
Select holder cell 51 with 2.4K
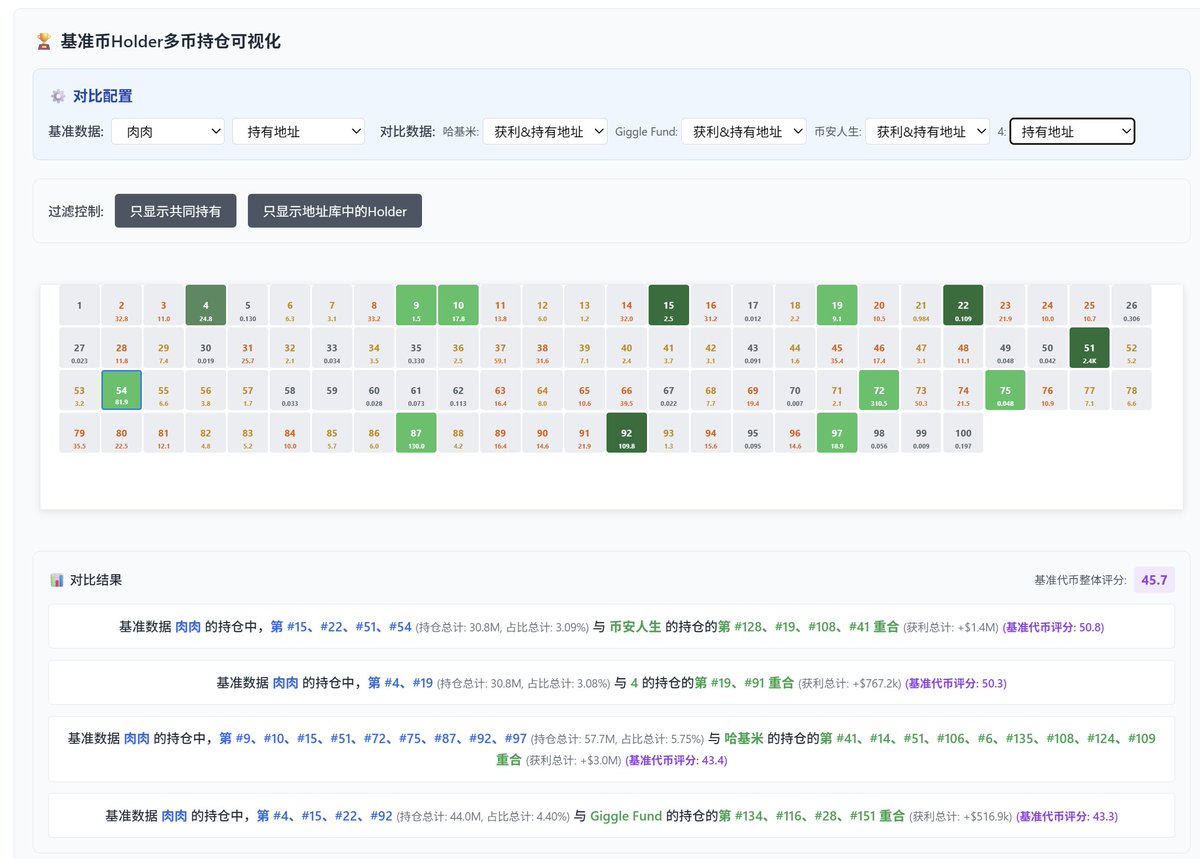1090,348
